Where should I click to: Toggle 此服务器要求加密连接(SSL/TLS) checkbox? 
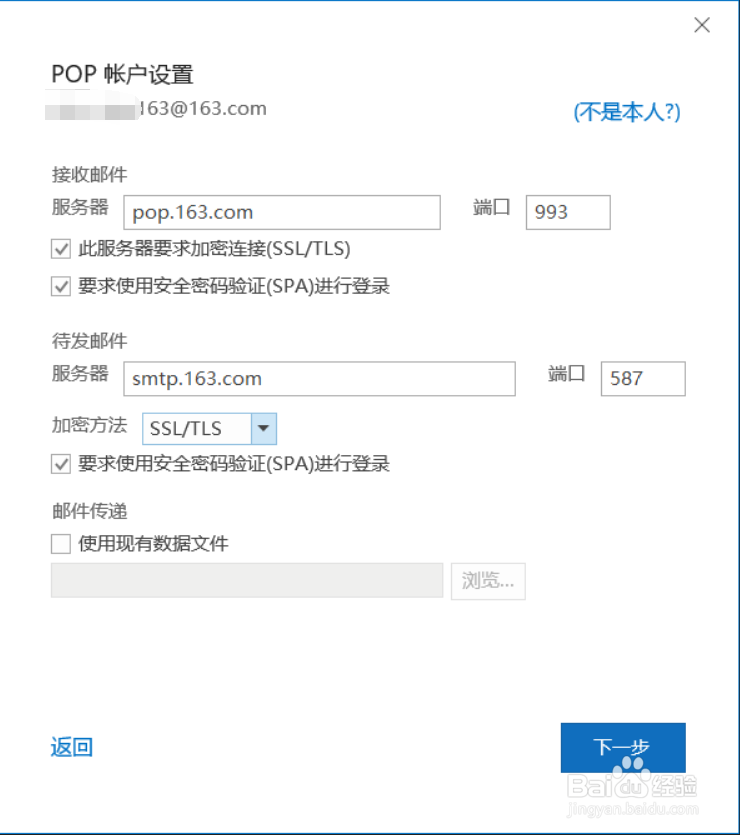coord(61,248)
